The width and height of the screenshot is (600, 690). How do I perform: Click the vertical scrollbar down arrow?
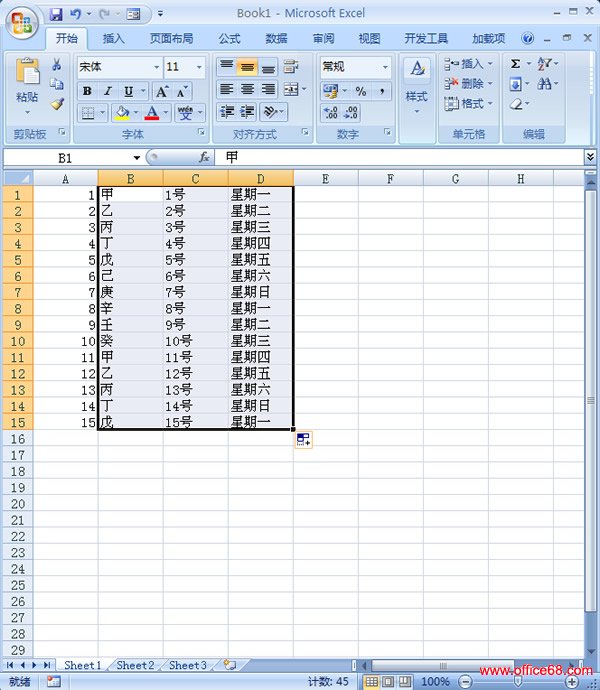pos(591,651)
